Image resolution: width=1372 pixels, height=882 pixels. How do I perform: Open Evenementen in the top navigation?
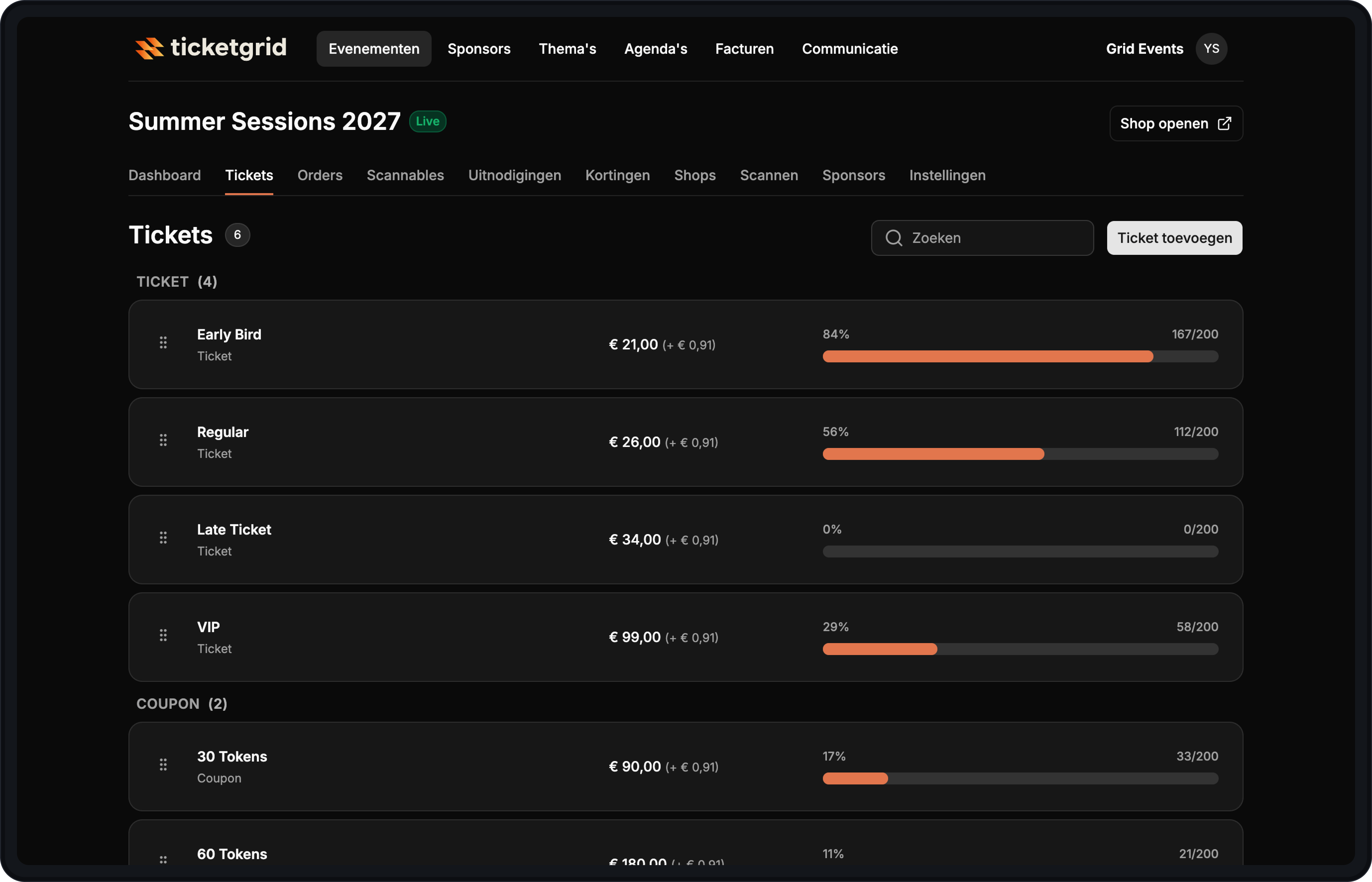(x=374, y=49)
